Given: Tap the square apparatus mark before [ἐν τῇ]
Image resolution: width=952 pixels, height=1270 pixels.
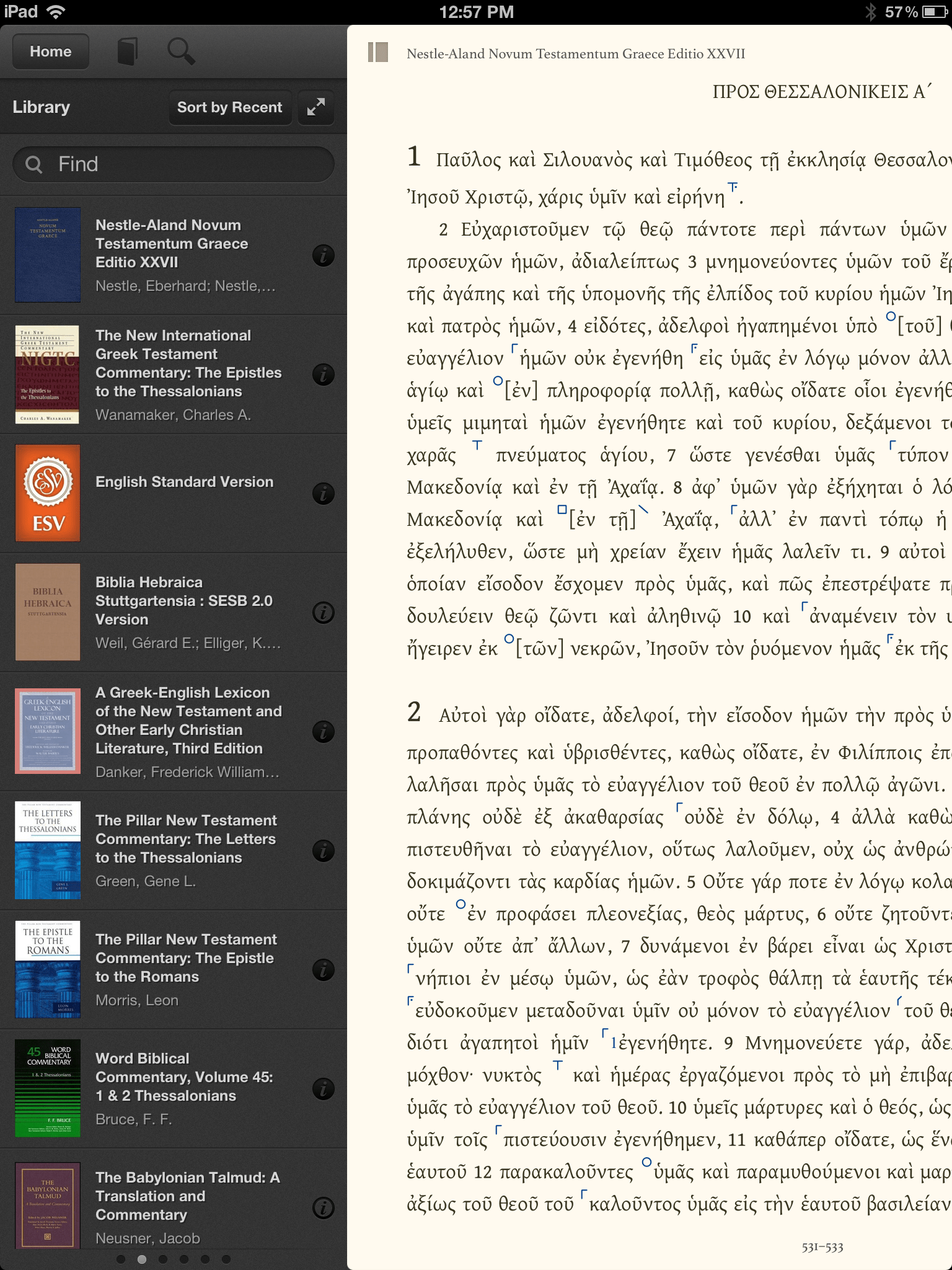Looking at the screenshot, I should pyautogui.click(x=562, y=510).
